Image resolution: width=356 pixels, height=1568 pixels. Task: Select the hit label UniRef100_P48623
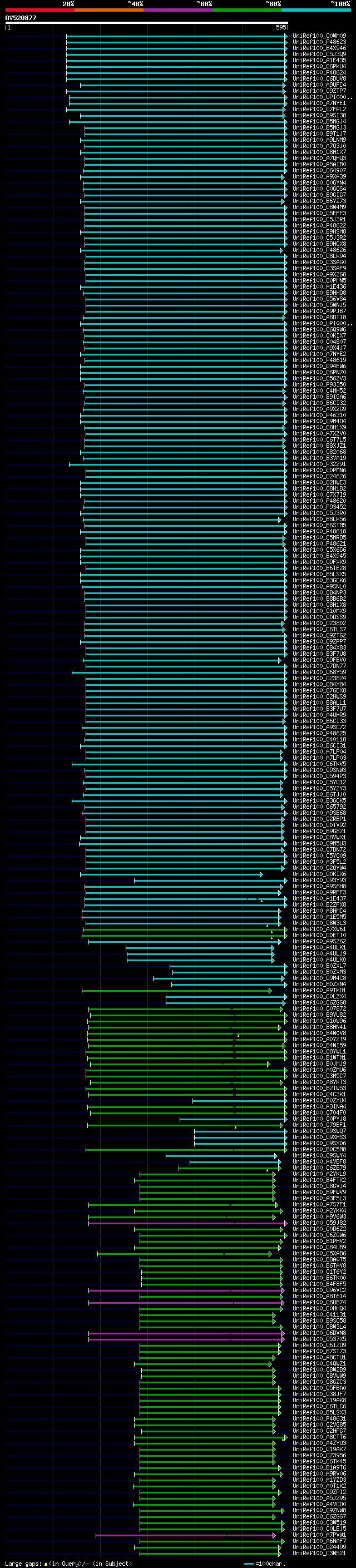click(x=319, y=42)
